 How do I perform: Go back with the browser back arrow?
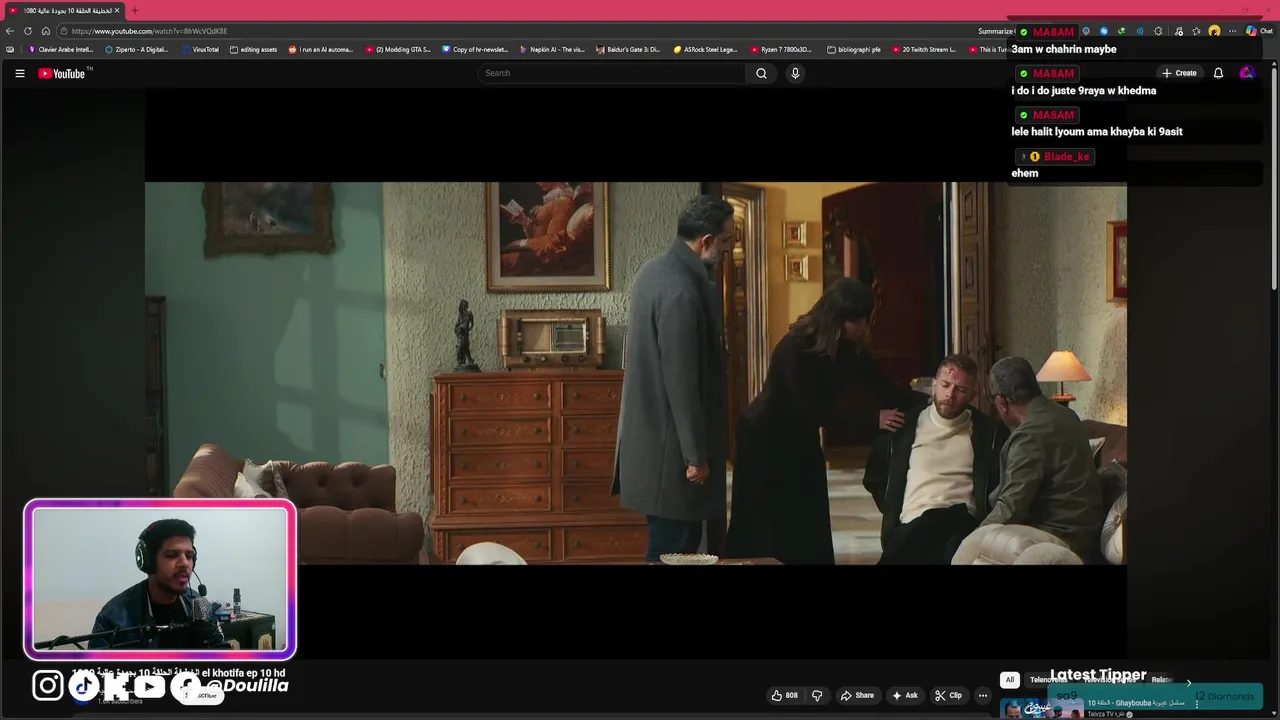coord(10,31)
